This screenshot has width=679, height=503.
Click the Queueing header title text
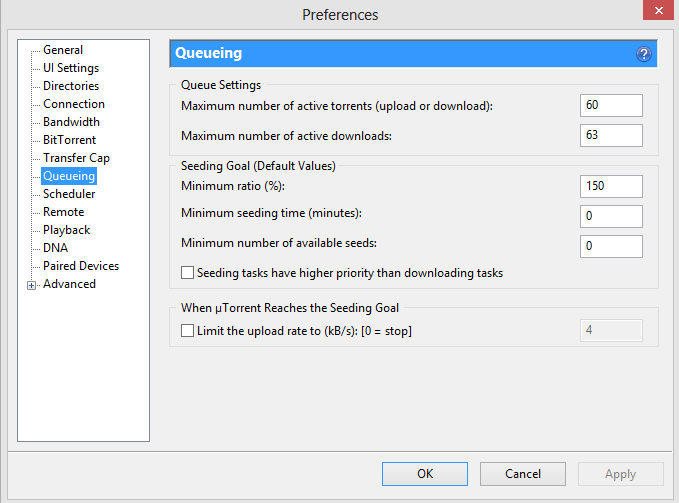tap(208, 53)
